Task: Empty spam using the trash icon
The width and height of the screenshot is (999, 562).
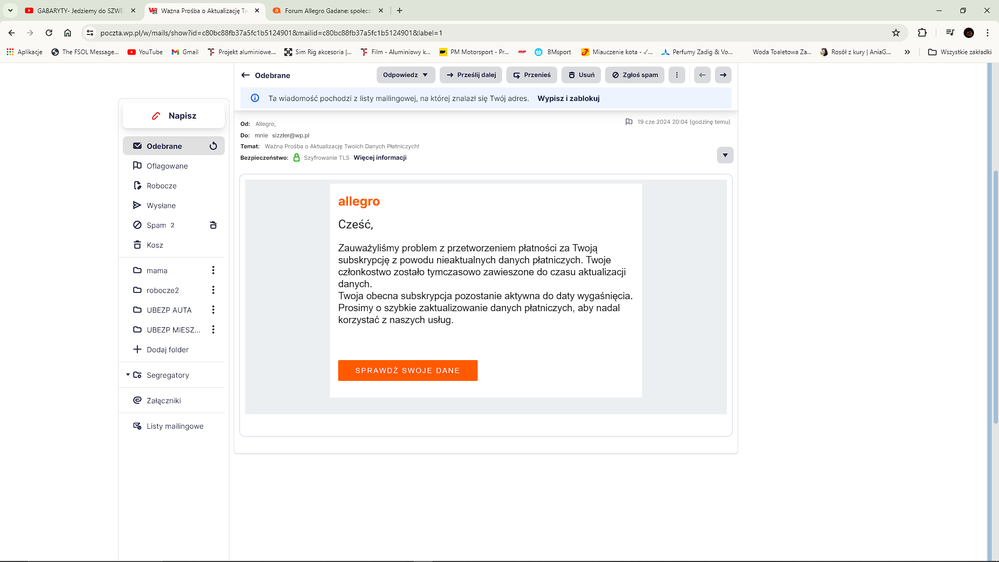Action: click(x=213, y=225)
